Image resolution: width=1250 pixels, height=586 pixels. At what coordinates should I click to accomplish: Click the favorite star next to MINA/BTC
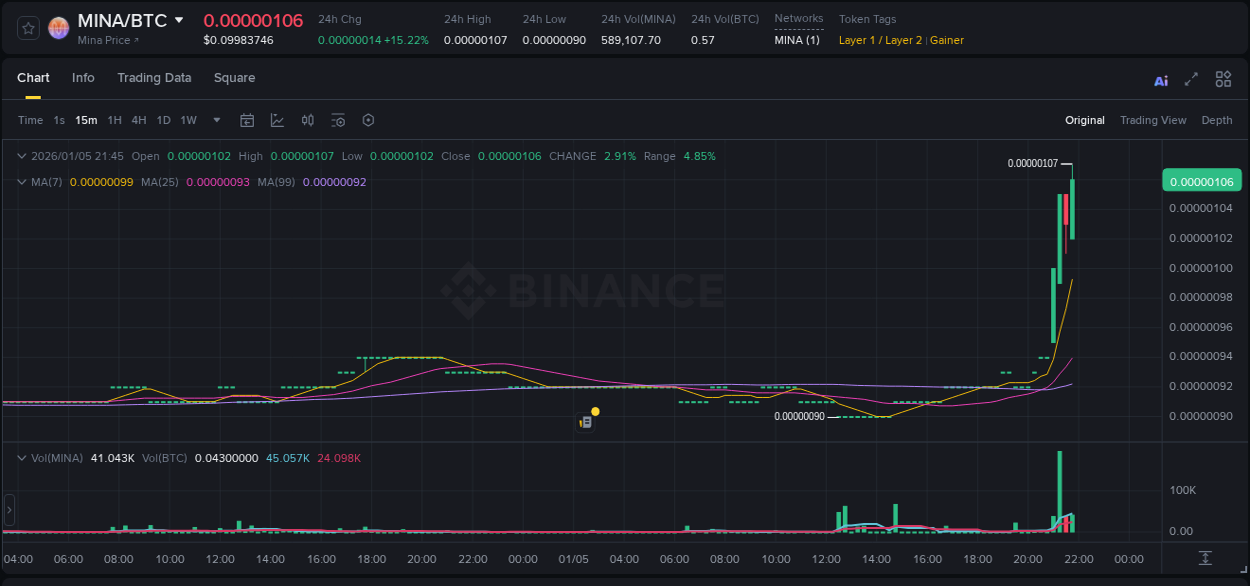tap(28, 28)
